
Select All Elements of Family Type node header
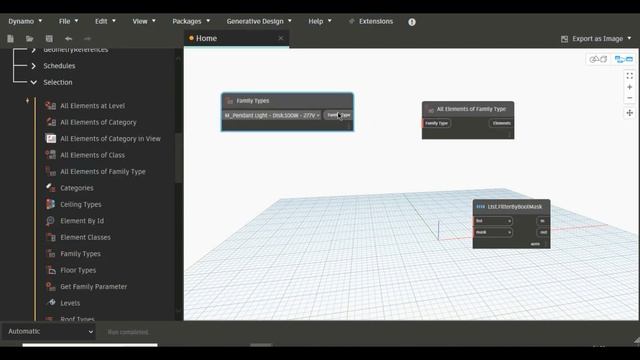click(468, 109)
